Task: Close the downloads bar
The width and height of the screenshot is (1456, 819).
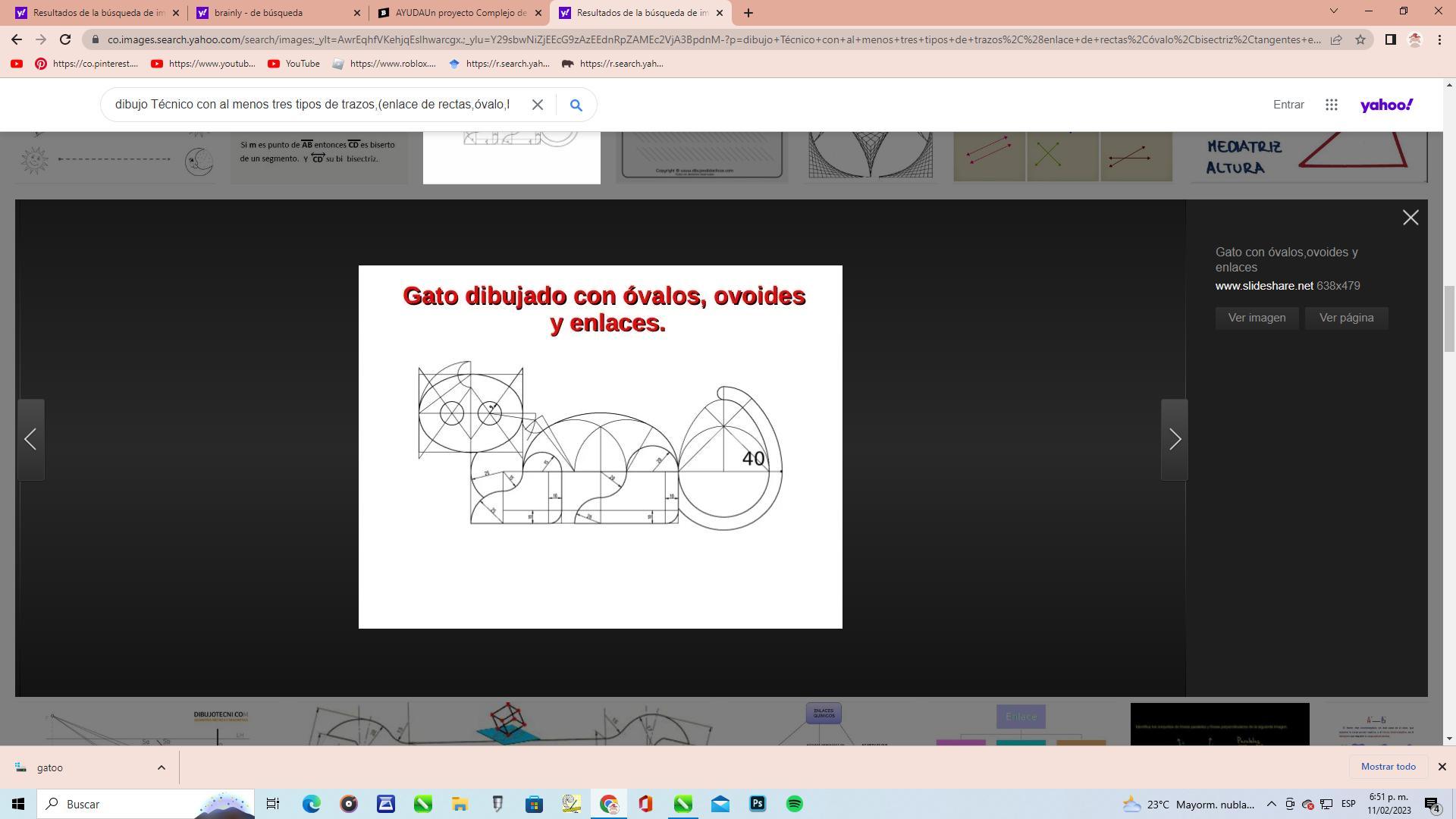Action: pyautogui.click(x=1442, y=767)
